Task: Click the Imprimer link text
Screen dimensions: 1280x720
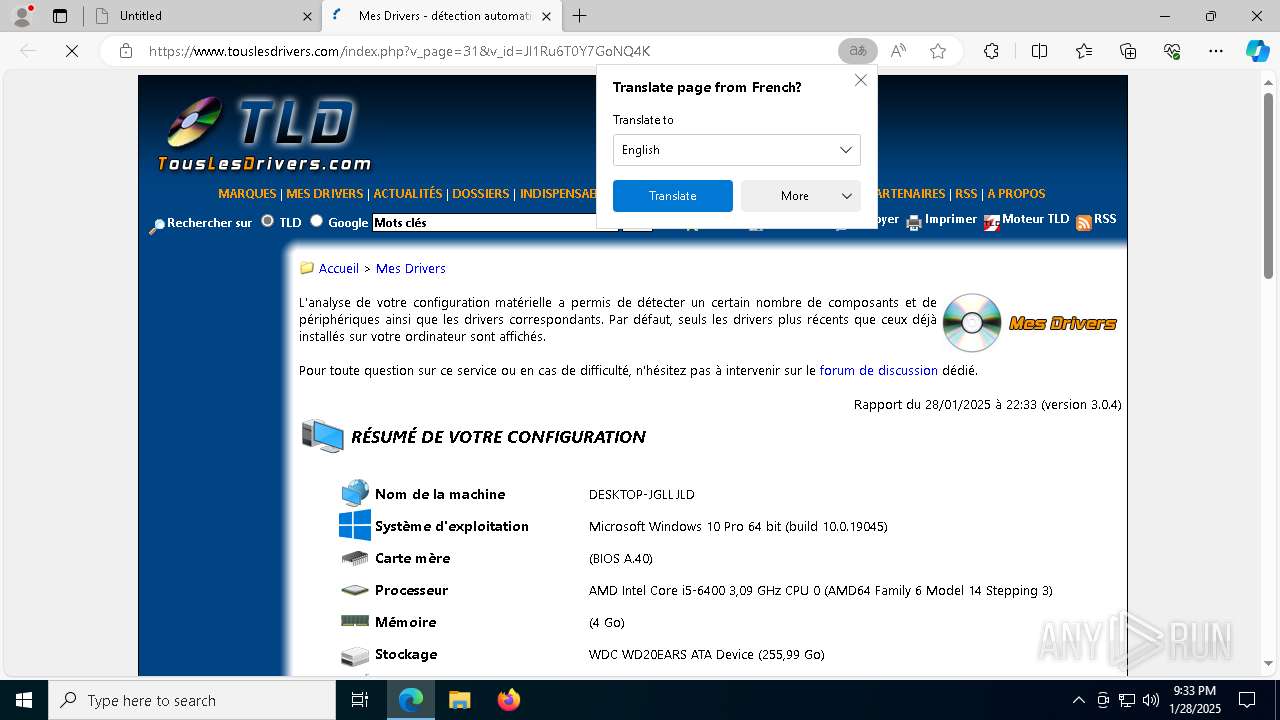Action: pos(951,219)
